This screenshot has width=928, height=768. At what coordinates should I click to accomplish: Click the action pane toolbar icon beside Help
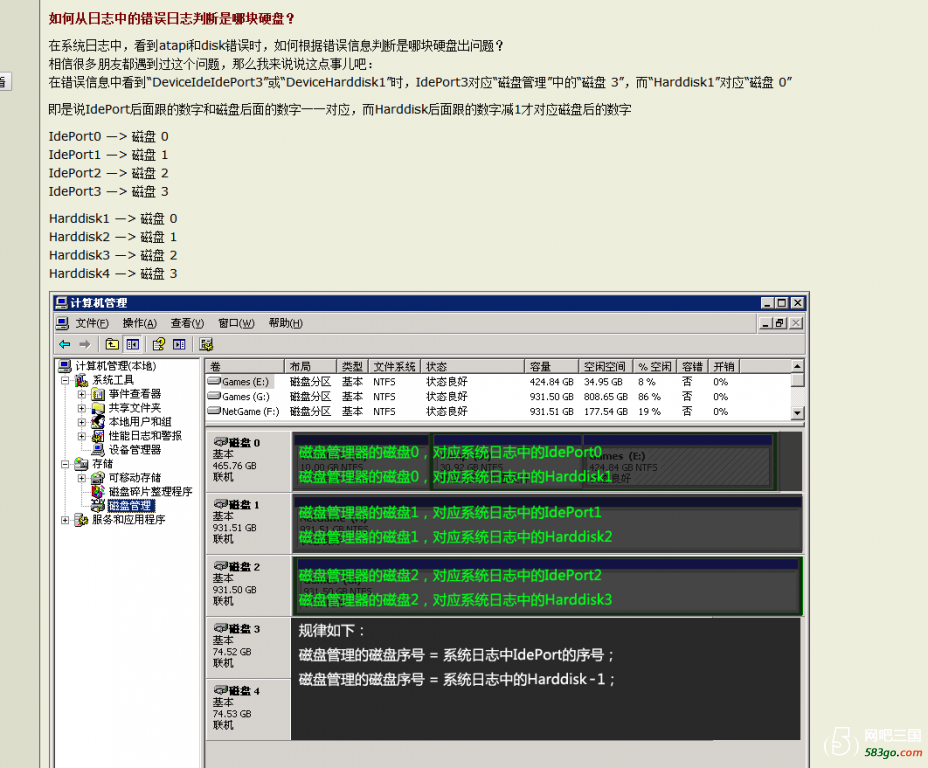point(179,344)
